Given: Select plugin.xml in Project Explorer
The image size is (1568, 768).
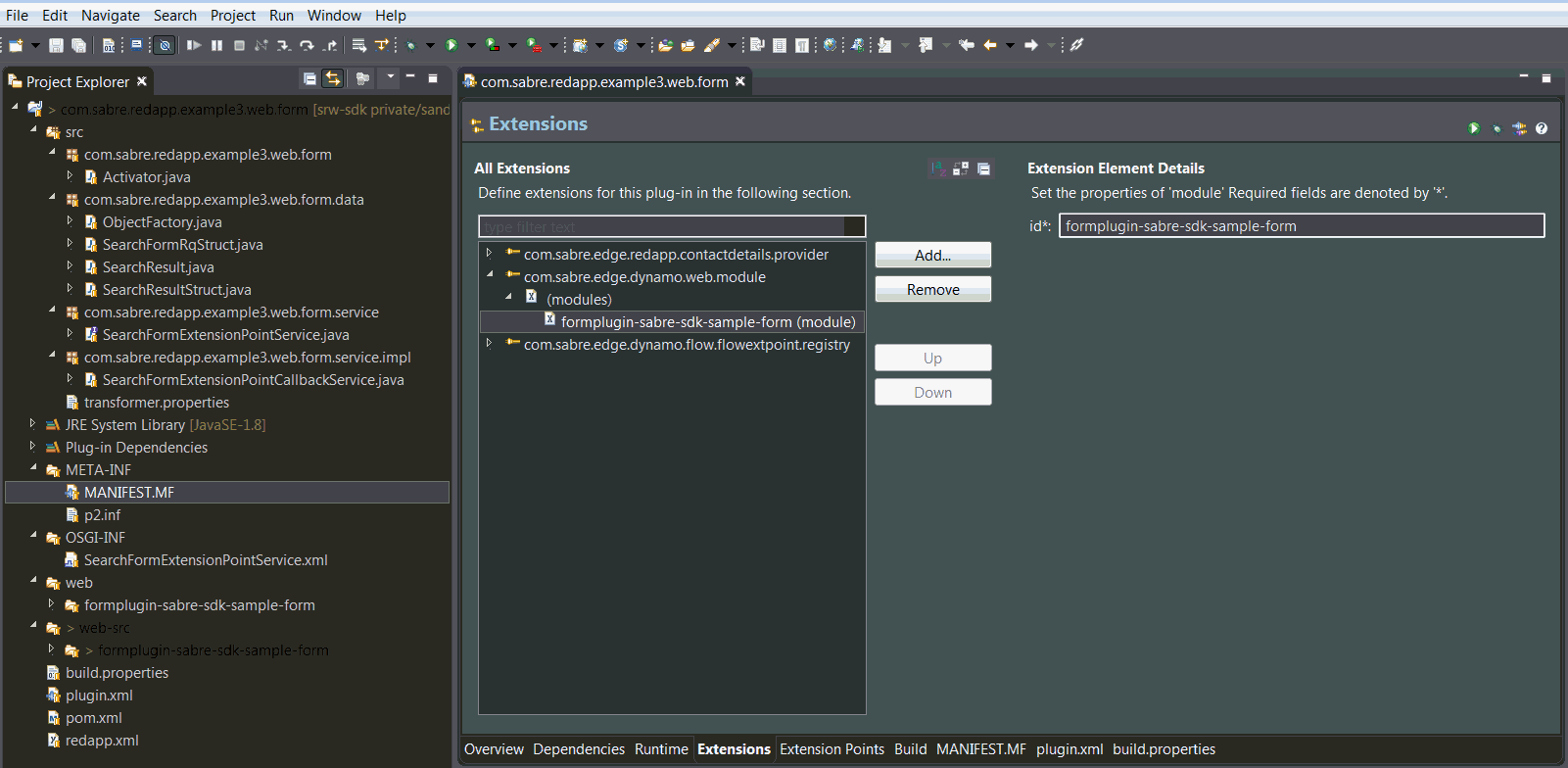Looking at the screenshot, I should [x=99, y=696].
